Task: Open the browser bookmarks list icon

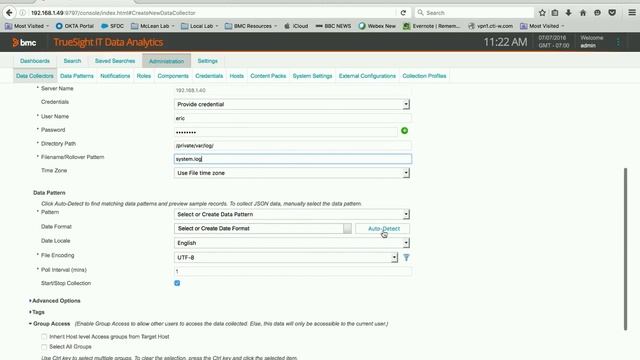Action: (x=555, y=13)
